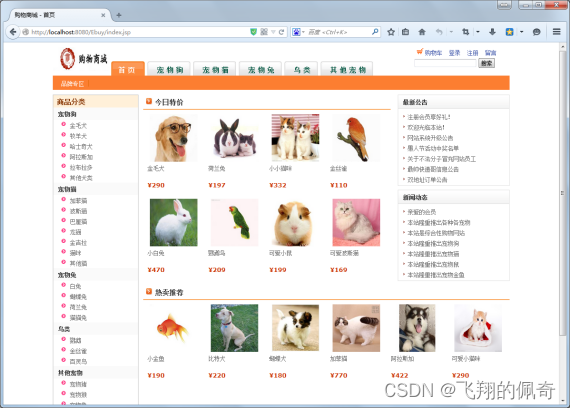Click the brown-white guinea pig photo
The height and width of the screenshot is (409, 571).
(x=295, y=223)
